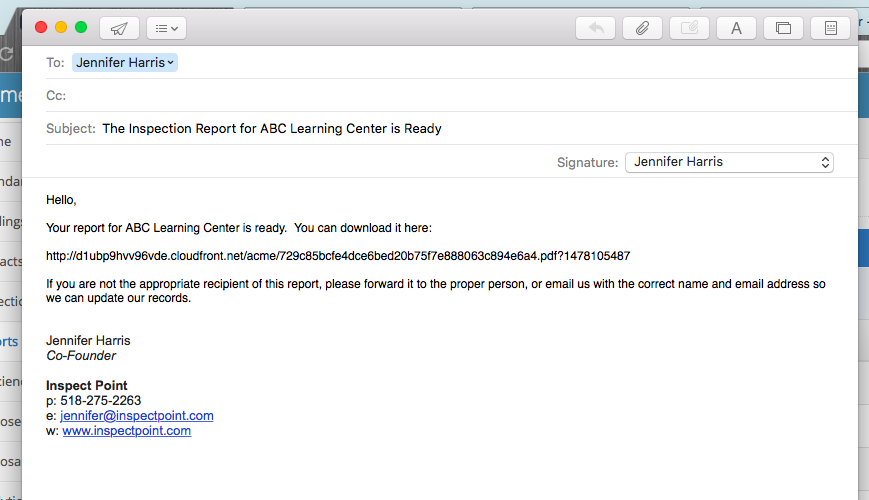Open the photo browser toolbar button

click(784, 28)
